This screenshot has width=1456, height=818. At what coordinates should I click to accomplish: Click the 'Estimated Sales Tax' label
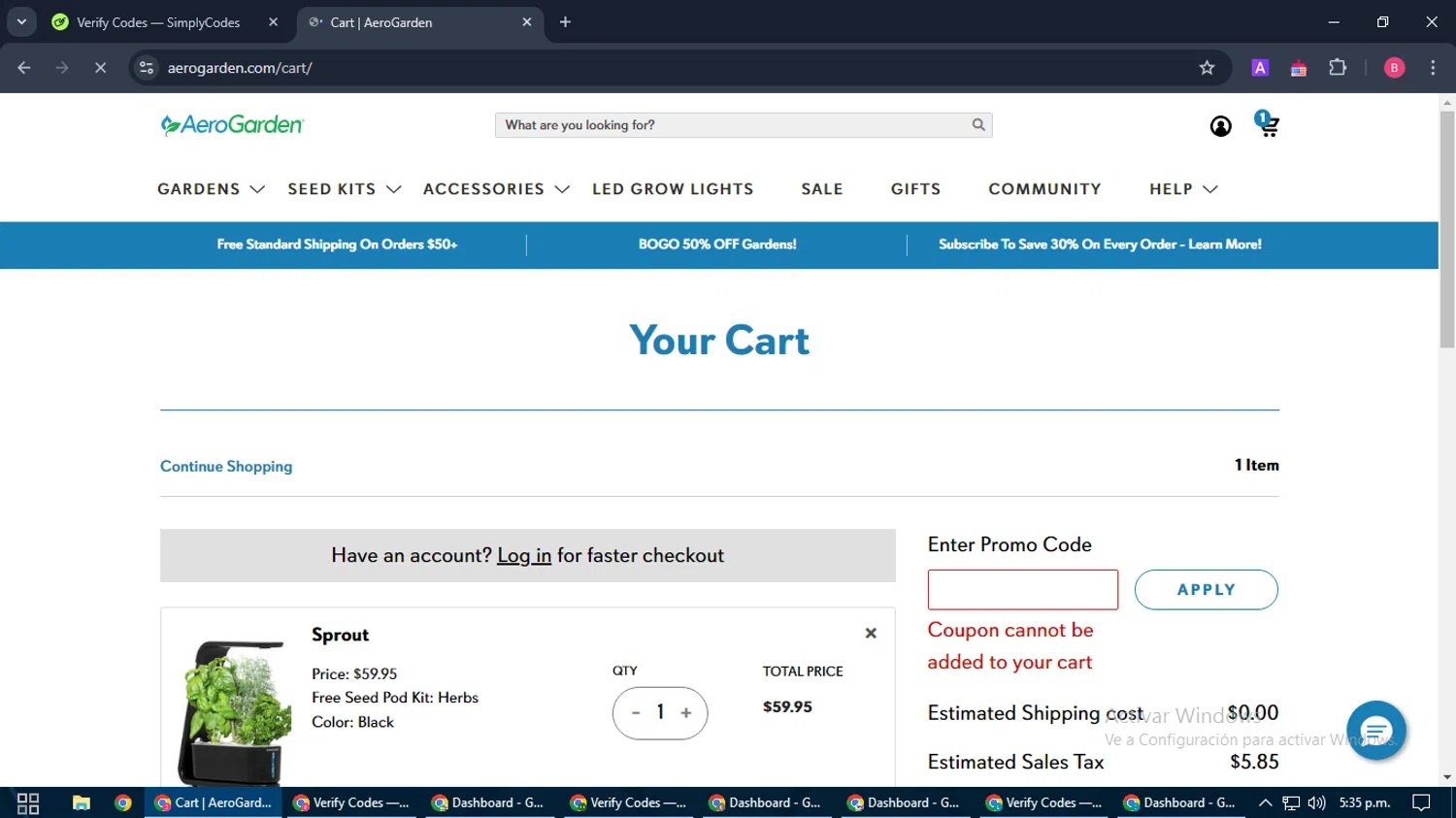1015,762
